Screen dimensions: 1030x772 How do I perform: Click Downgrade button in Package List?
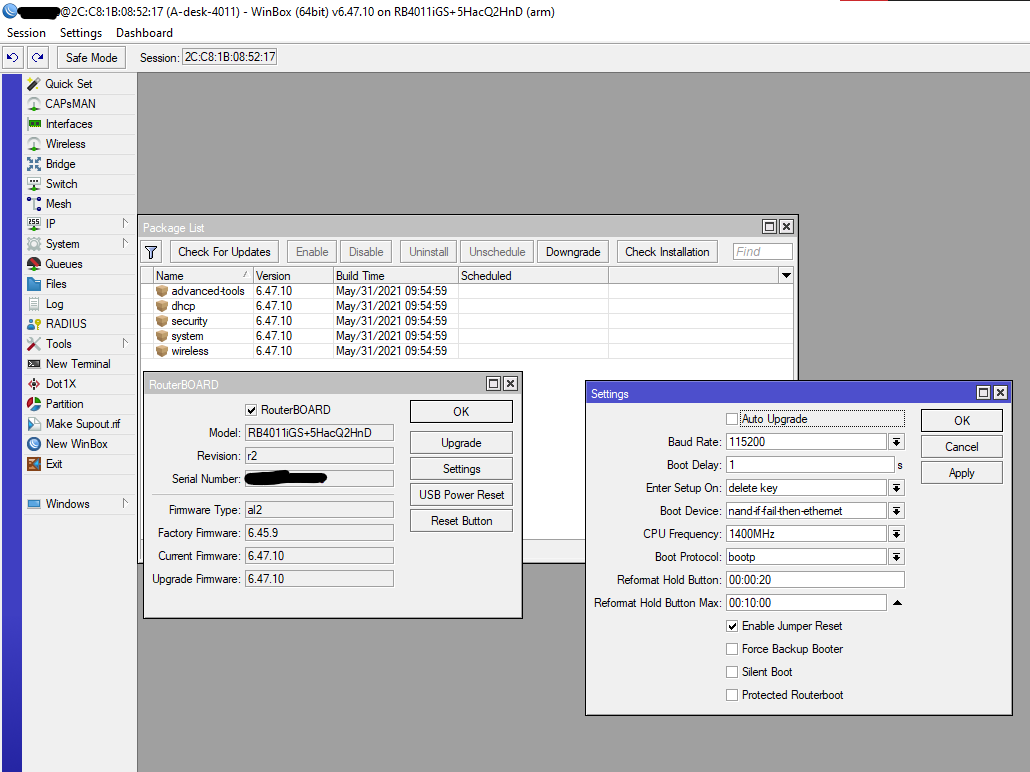click(x=573, y=252)
